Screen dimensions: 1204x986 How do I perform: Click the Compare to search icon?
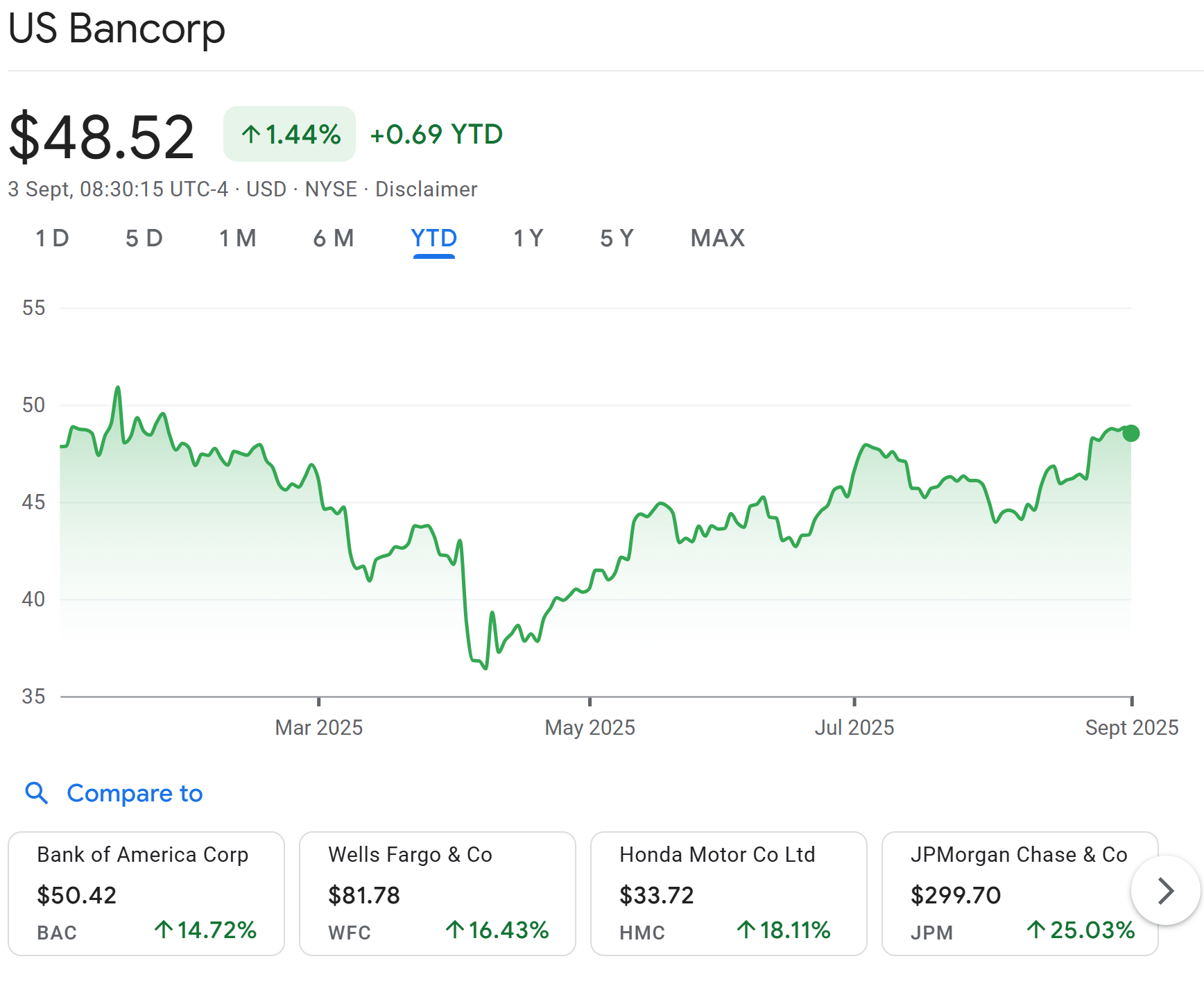(37, 792)
